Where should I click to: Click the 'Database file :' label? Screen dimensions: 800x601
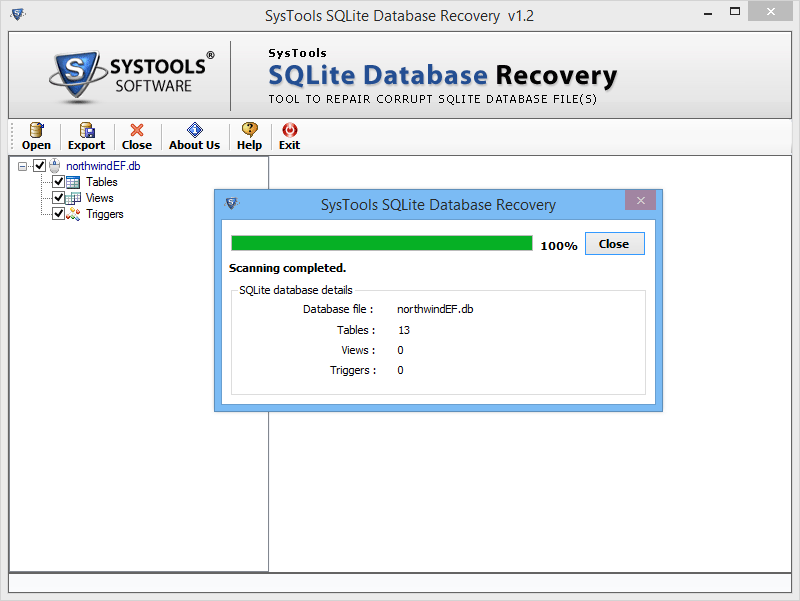[338, 309]
